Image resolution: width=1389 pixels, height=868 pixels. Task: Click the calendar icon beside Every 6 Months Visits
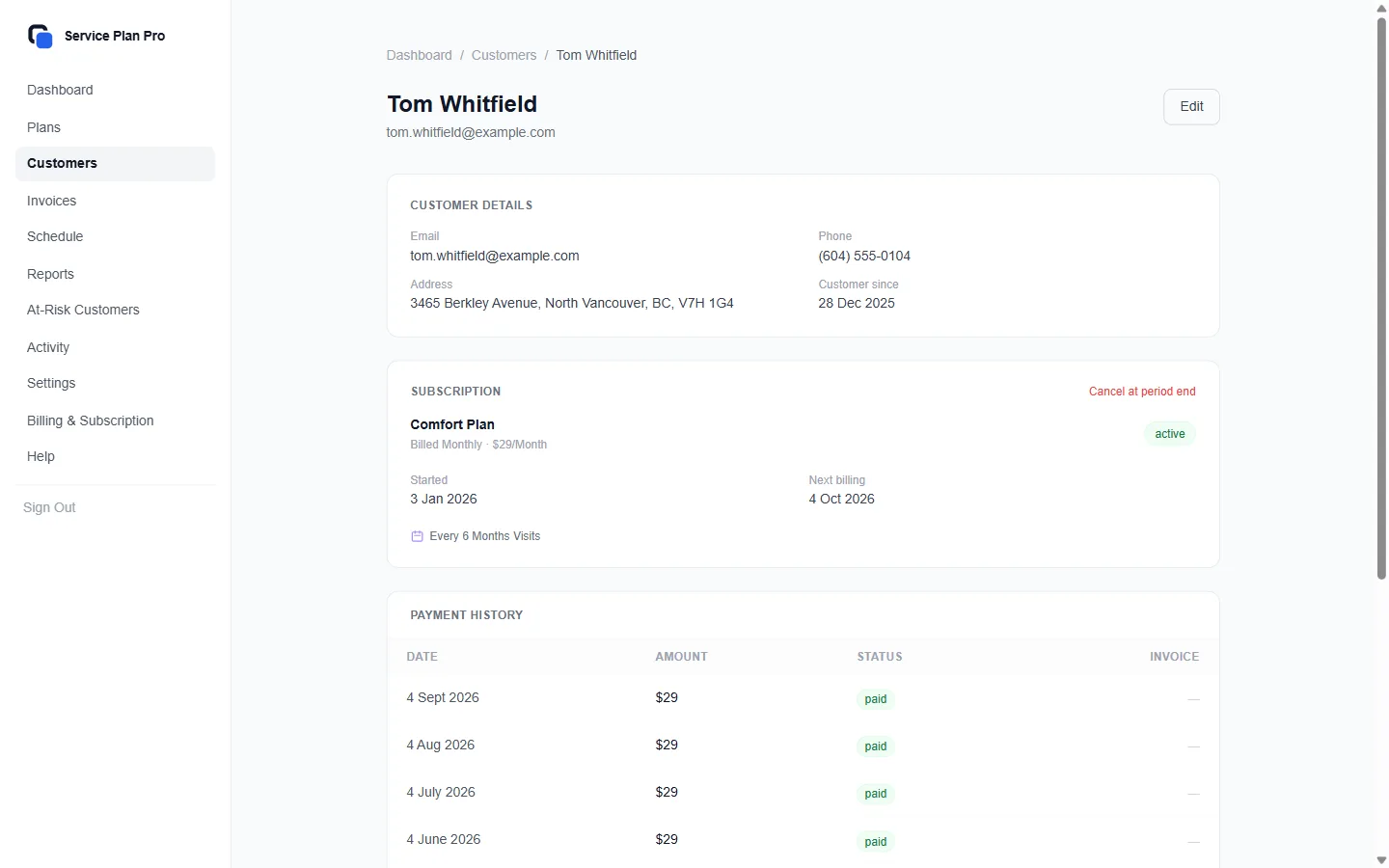pyautogui.click(x=417, y=536)
